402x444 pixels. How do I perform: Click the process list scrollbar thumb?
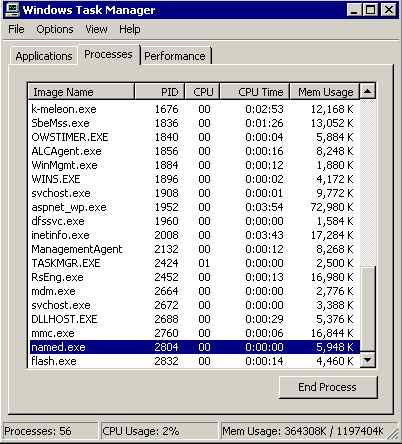pos(368,309)
